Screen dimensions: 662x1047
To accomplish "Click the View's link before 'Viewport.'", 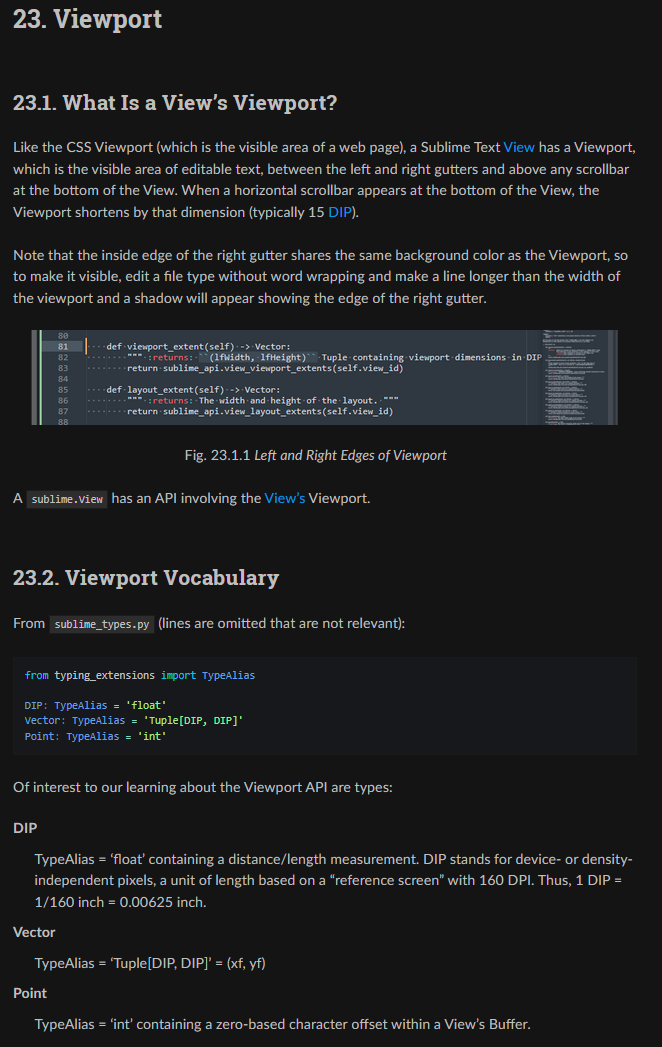I will [284, 498].
